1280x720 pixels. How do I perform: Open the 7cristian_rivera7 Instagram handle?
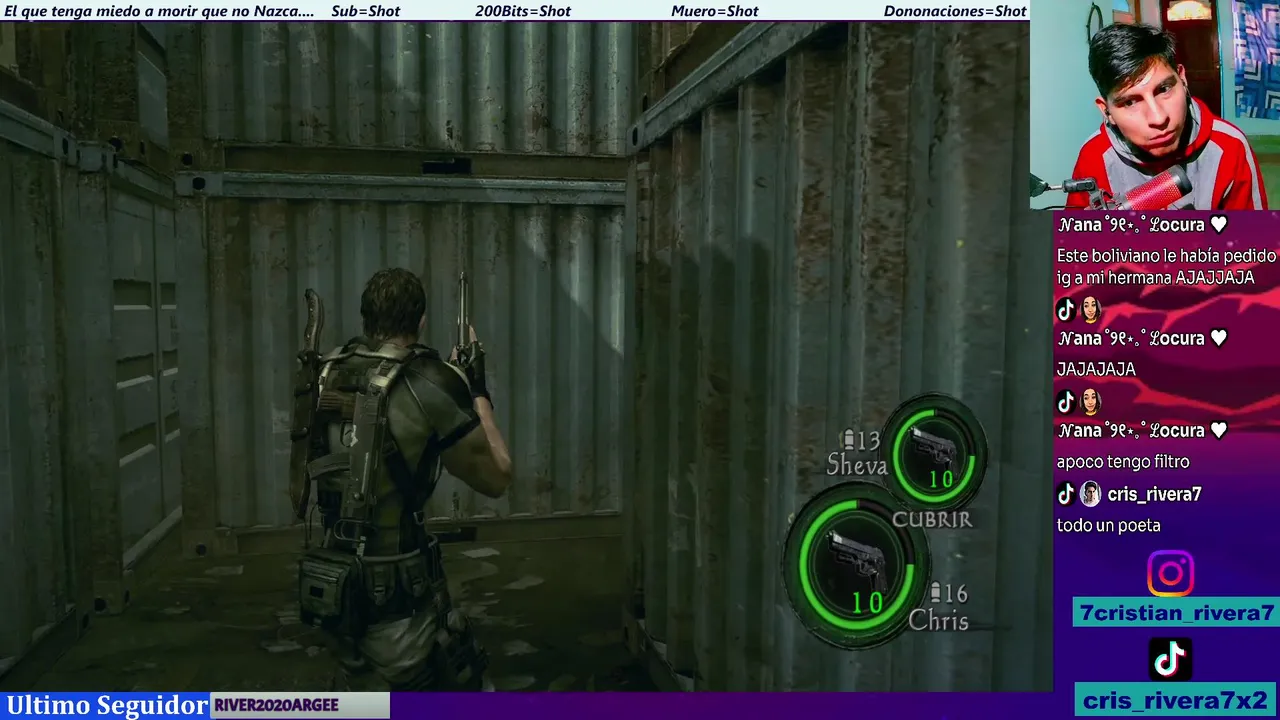[1174, 613]
